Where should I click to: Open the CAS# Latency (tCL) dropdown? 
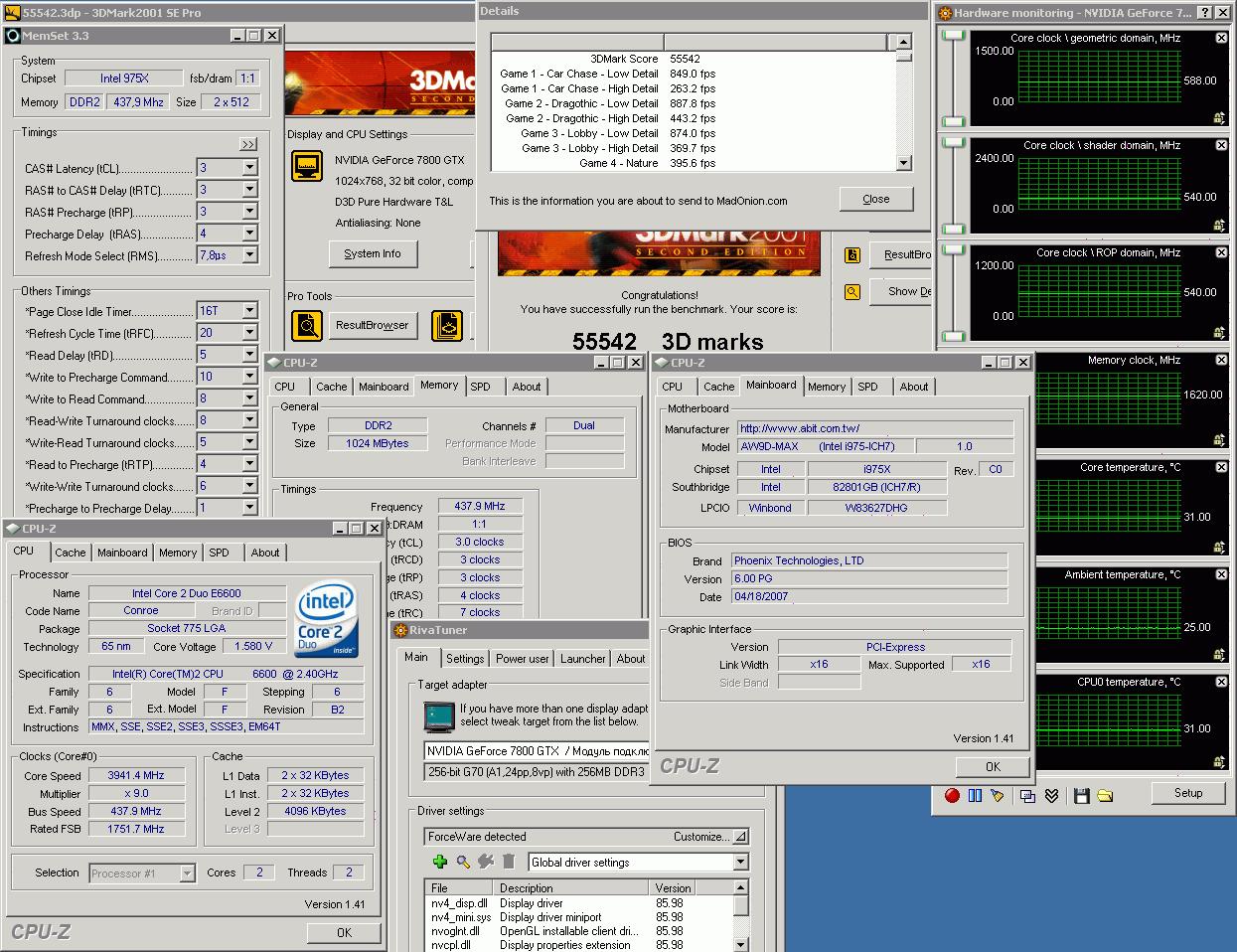tap(249, 168)
